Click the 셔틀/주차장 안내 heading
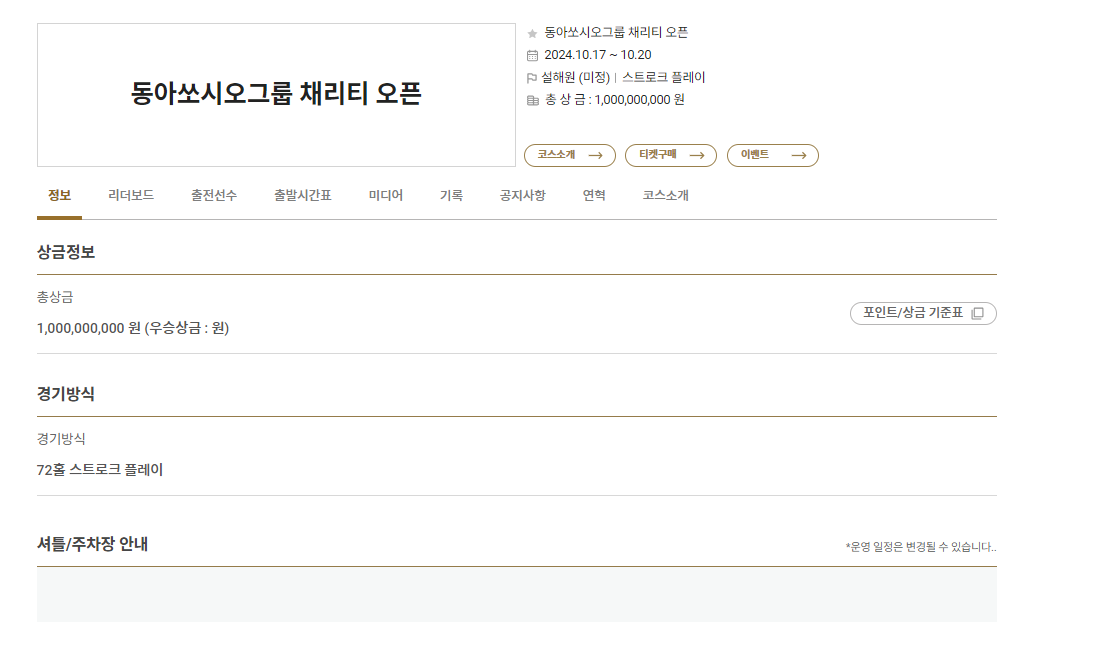Image resolution: width=1102 pixels, height=647 pixels. coord(92,544)
